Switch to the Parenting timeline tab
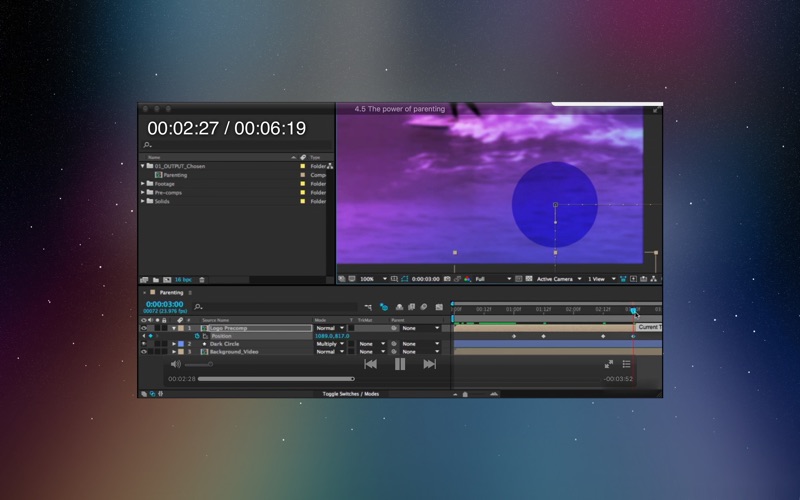800x500 pixels. pyautogui.click(x=171, y=292)
